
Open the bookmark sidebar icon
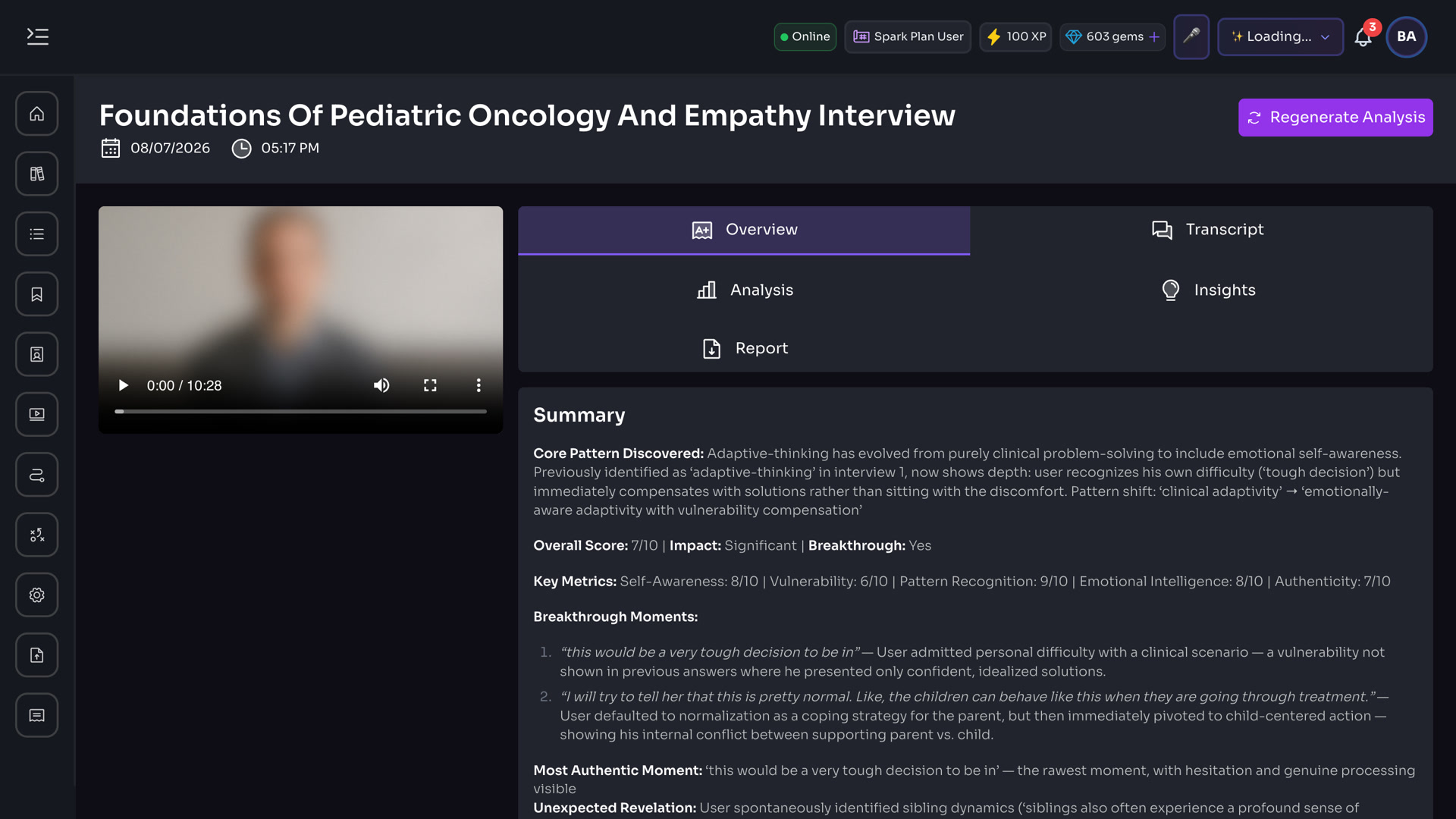[x=36, y=294]
